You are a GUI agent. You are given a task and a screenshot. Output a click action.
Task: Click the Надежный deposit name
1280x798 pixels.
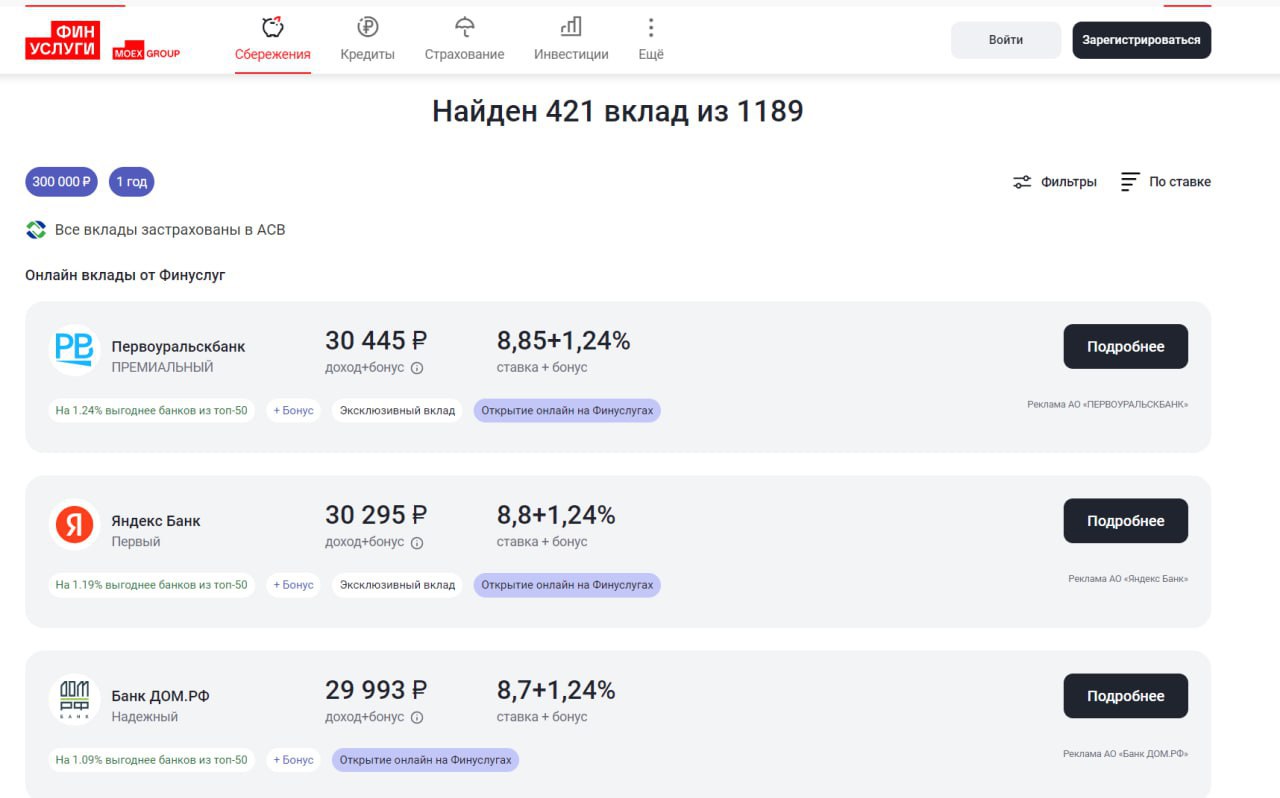145,717
